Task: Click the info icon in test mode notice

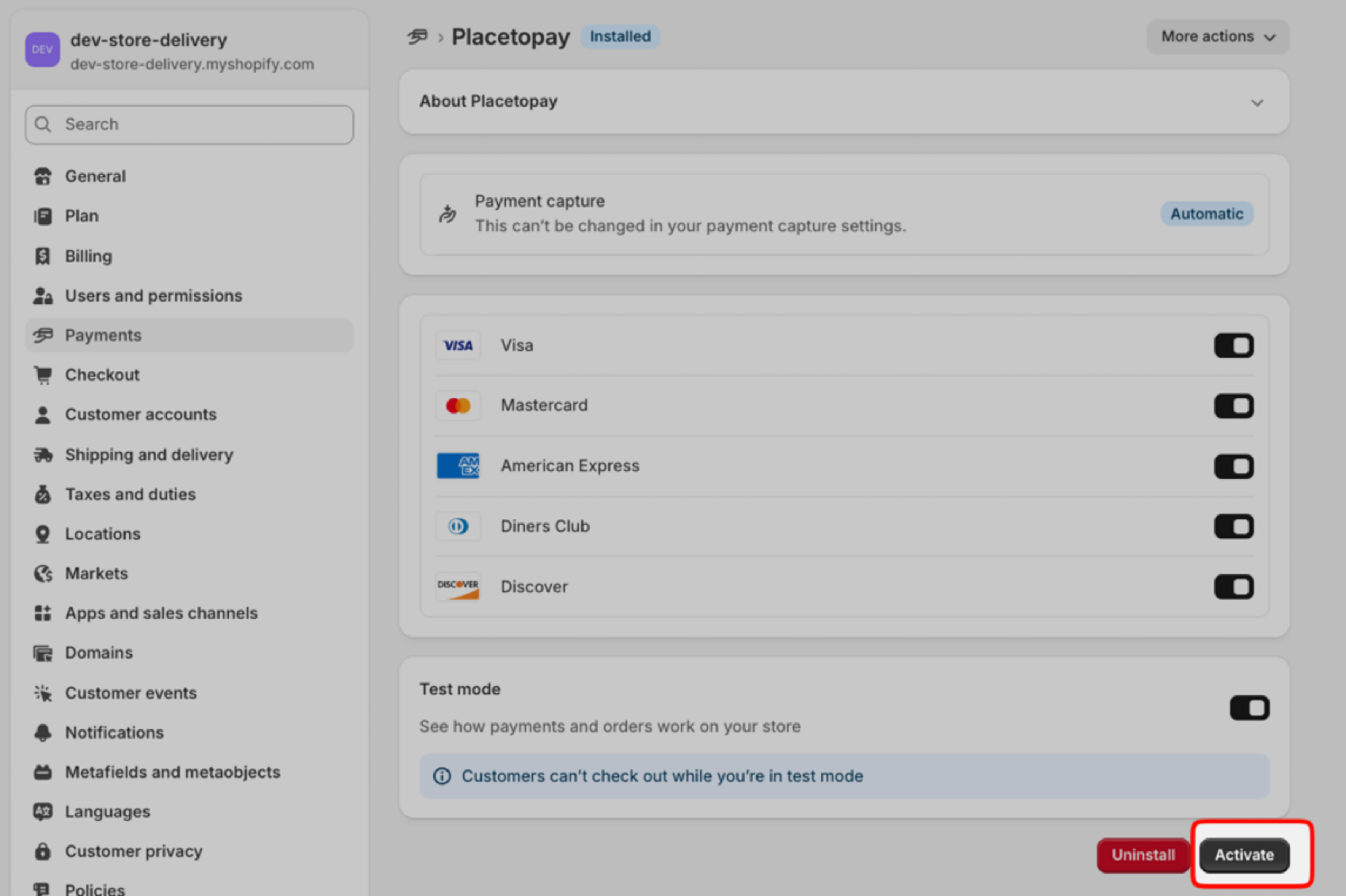Action: (442, 776)
